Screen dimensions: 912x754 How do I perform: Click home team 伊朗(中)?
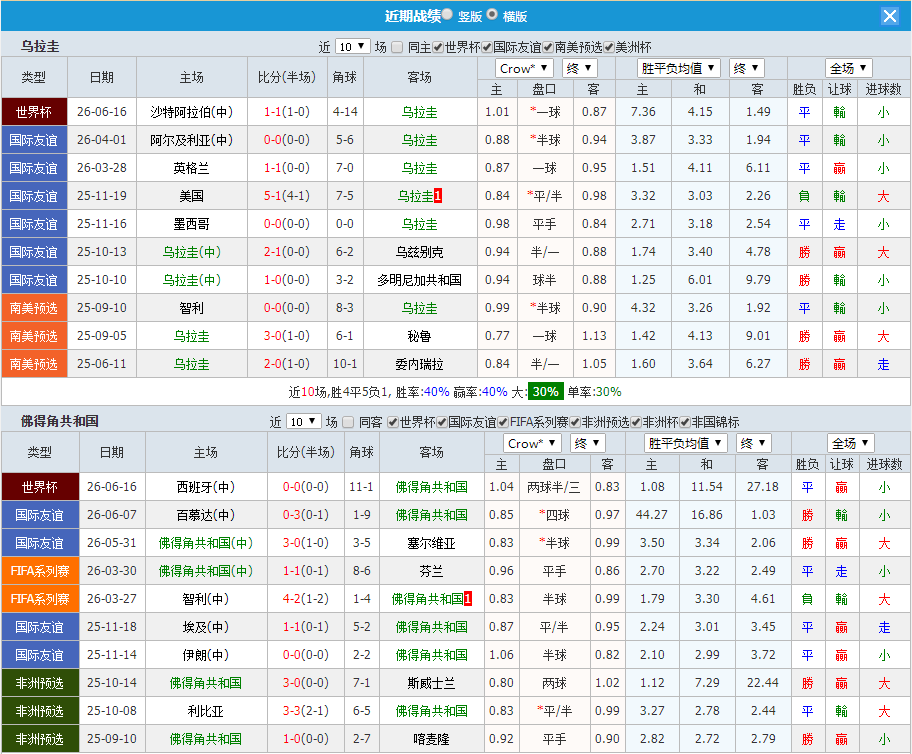click(x=206, y=655)
